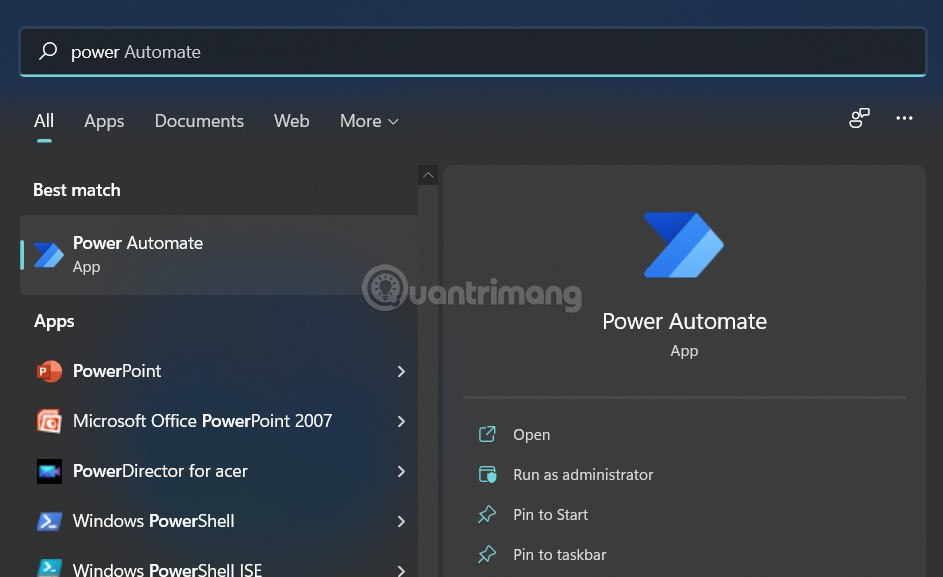The height and width of the screenshot is (577, 943).
Task: Click the PowerDirector for acer icon
Action: coord(49,471)
